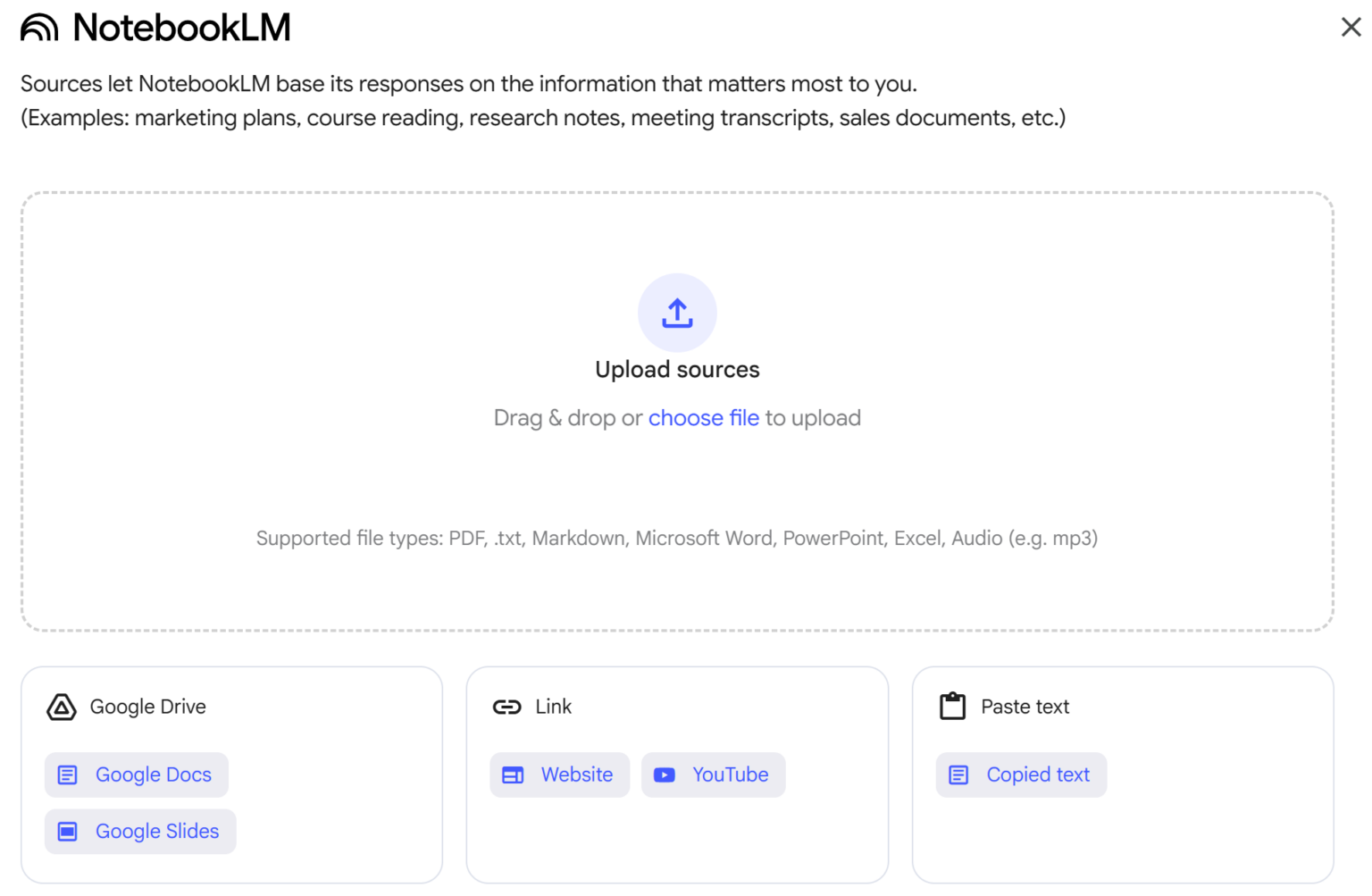Click the Google Docs document icon
1372x896 pixels.
point(68,775)
